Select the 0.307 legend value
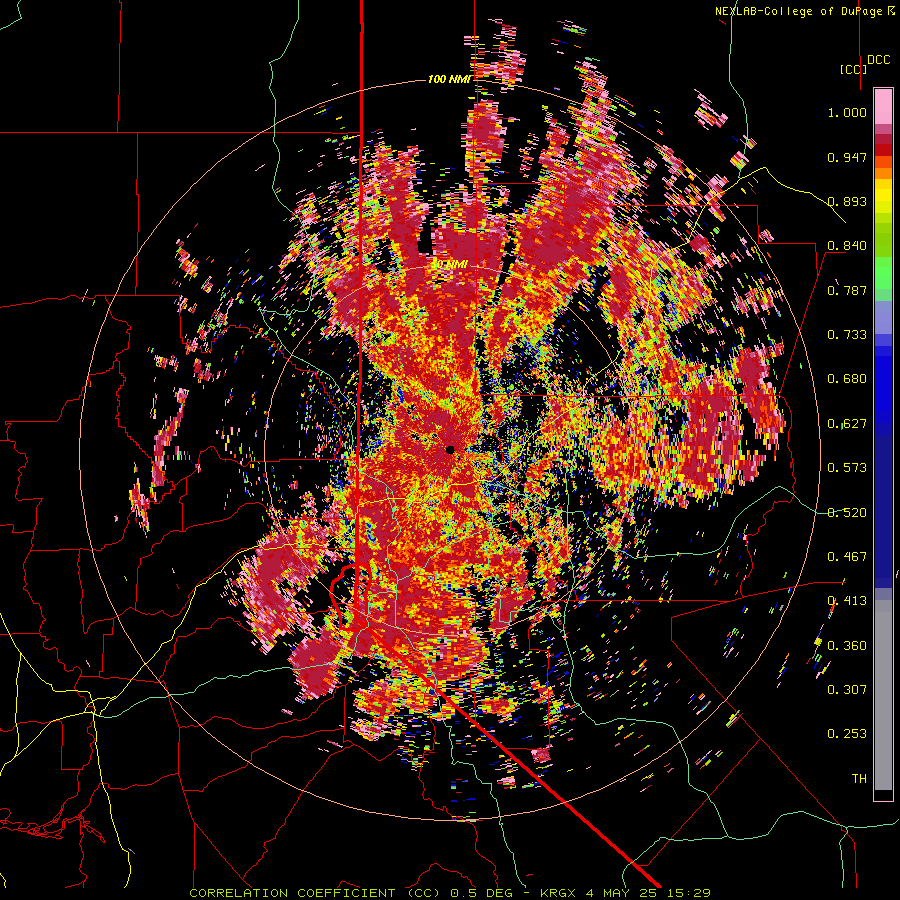900x900 pixels. click(847, 689)
